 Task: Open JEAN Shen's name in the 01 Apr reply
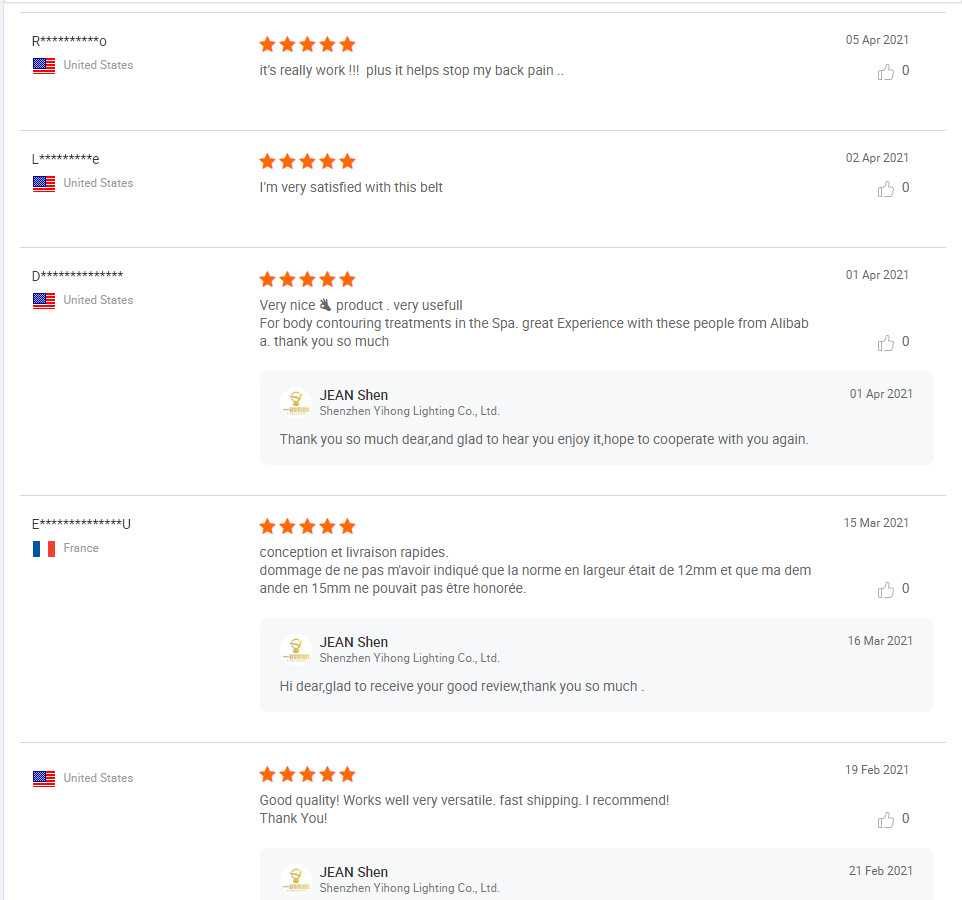click(x=353, y=395)
